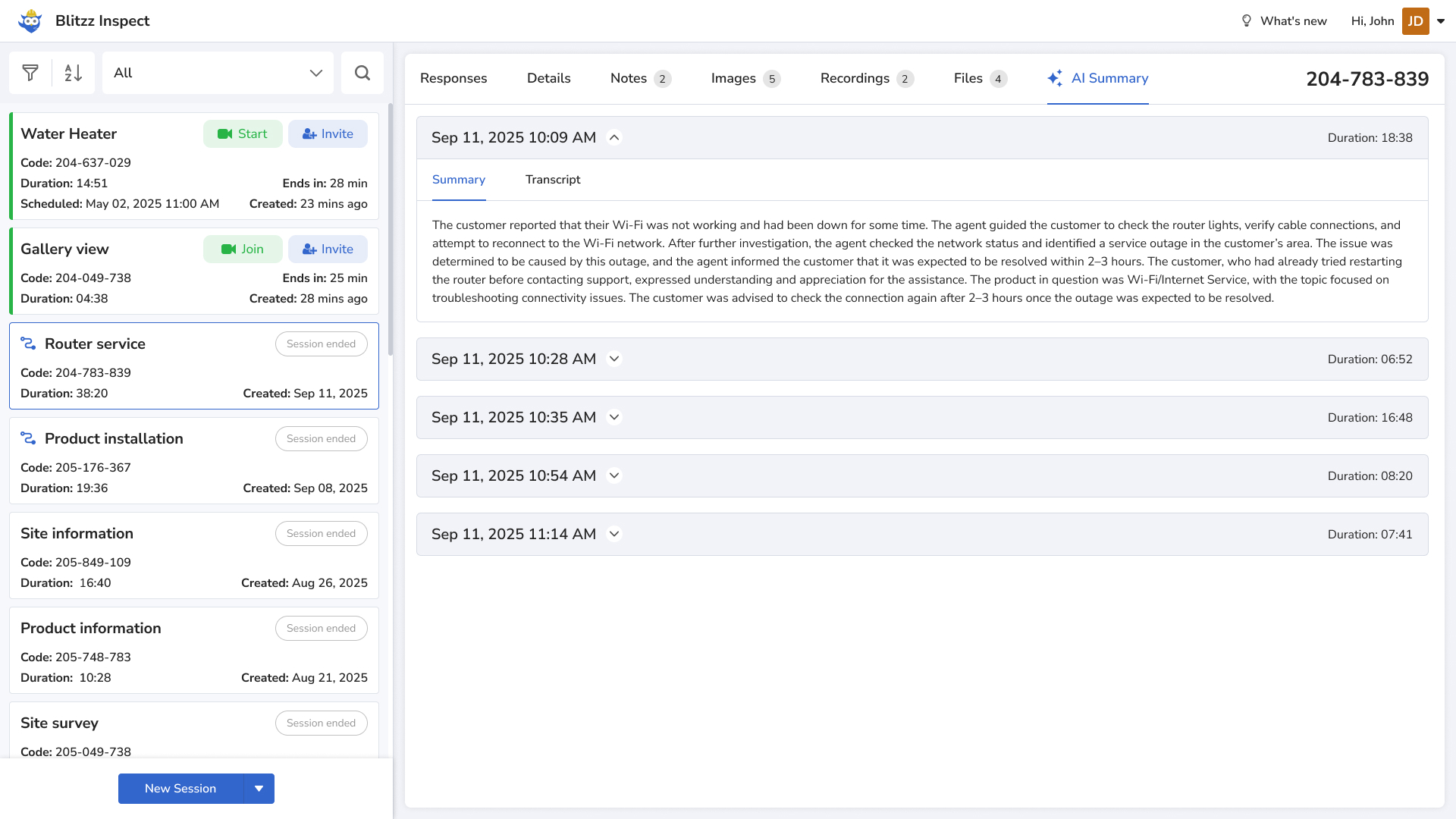Viewport: 1456px width, 819px height.
Task: Click the JD user avatar
Action: tap(1415, 21)
